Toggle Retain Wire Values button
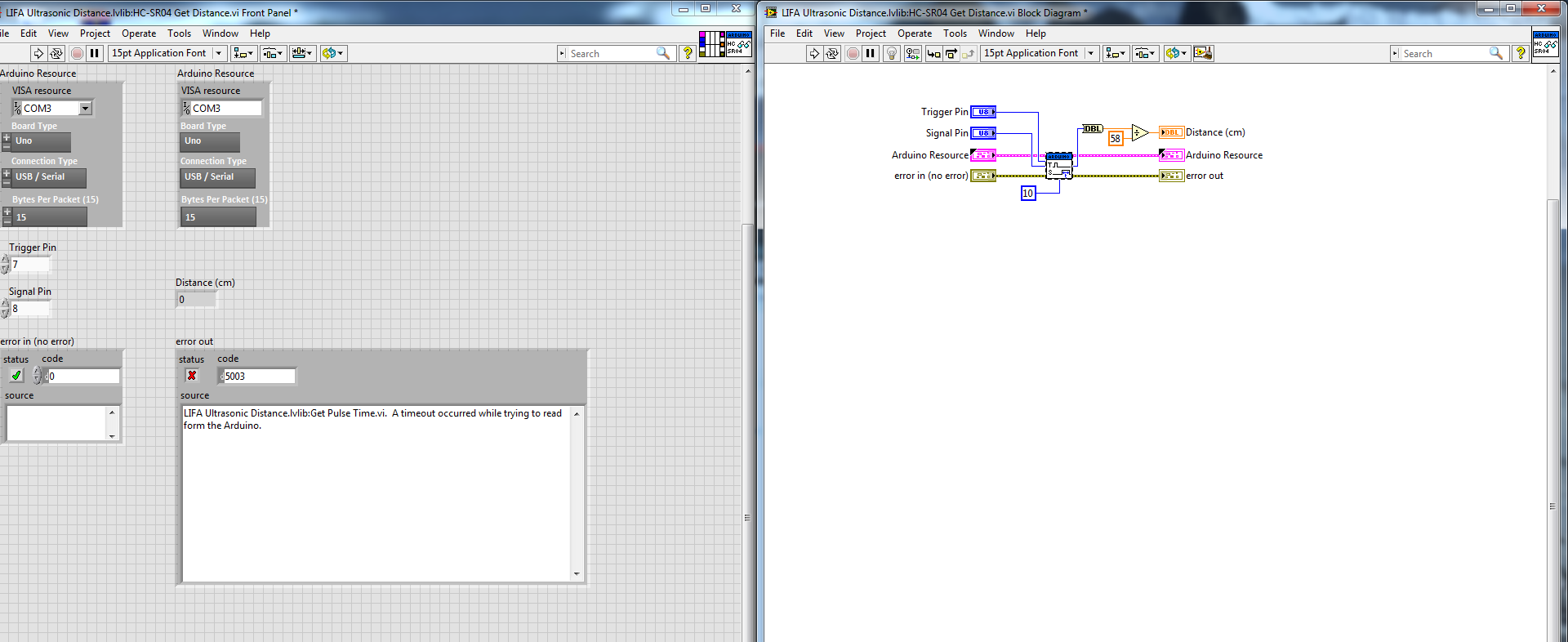Viewport: 1568px width, 642px height. pos(912,53)
